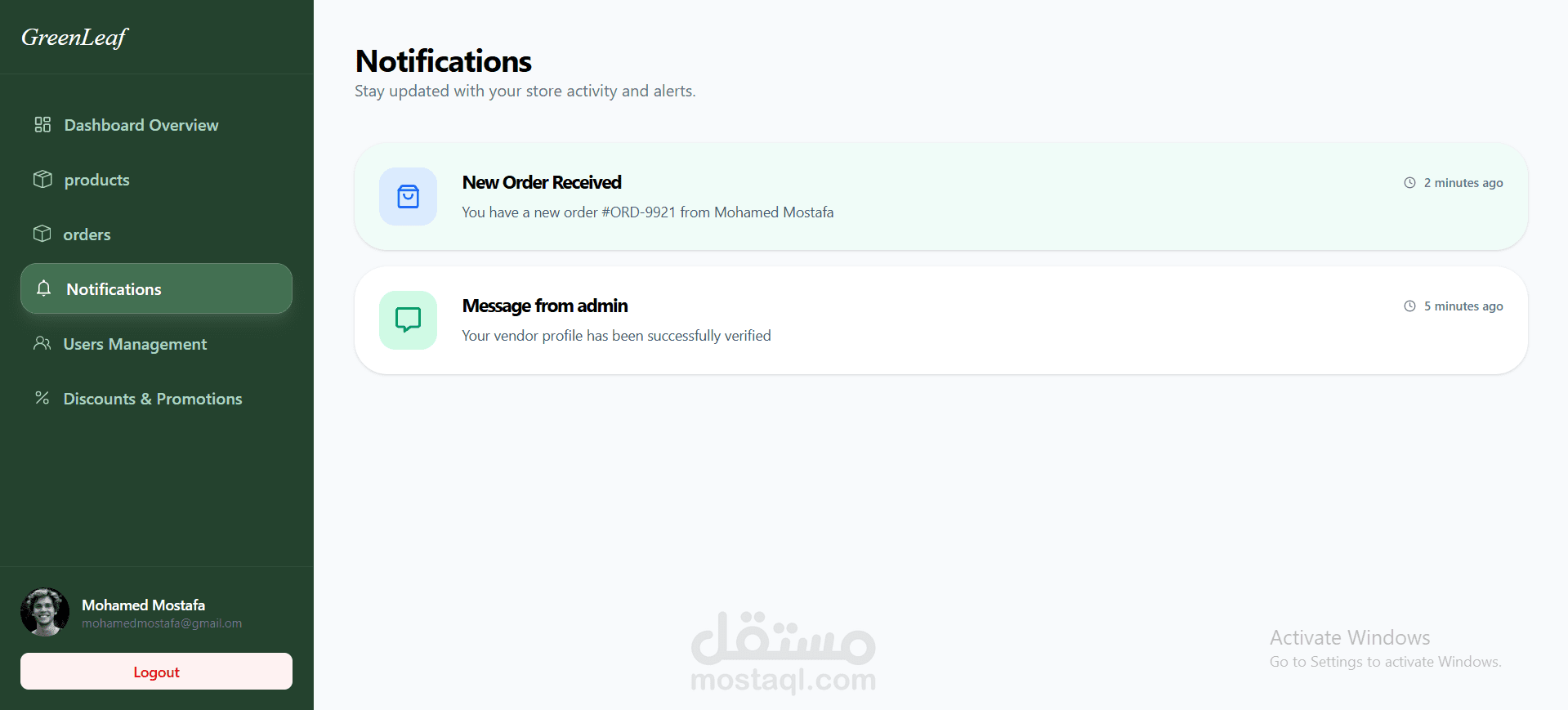Click the clock icon beside 2 minutes ago
Screen dimensions: 1568x710
(x=1409, y=182)
